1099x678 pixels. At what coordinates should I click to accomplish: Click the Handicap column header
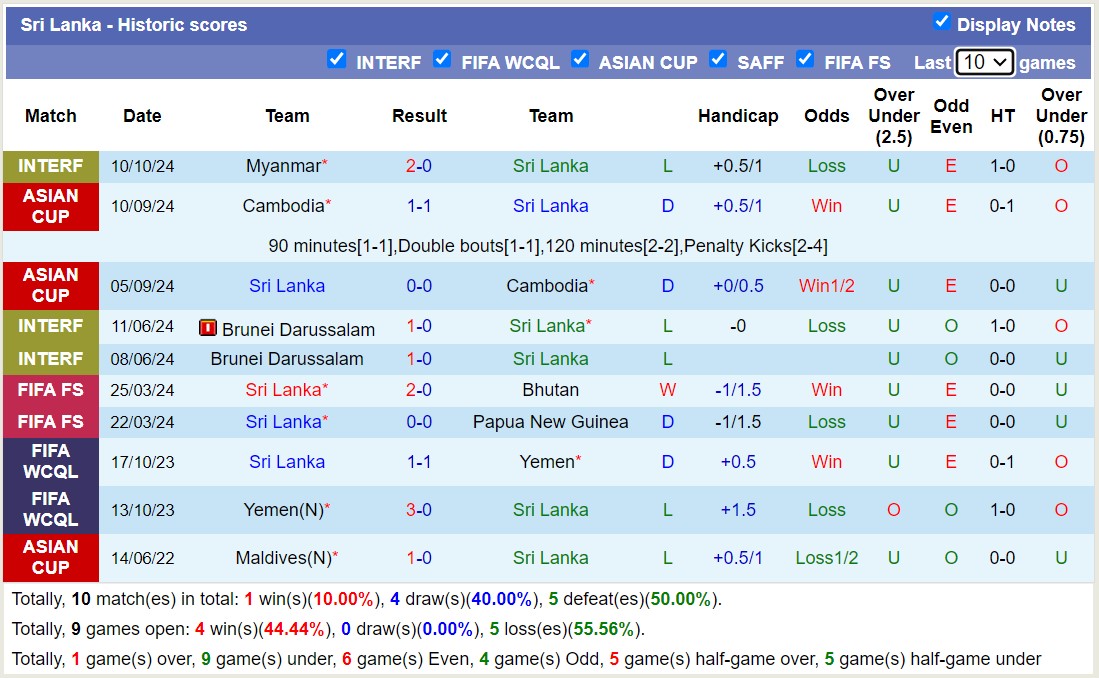coord(738,116)
